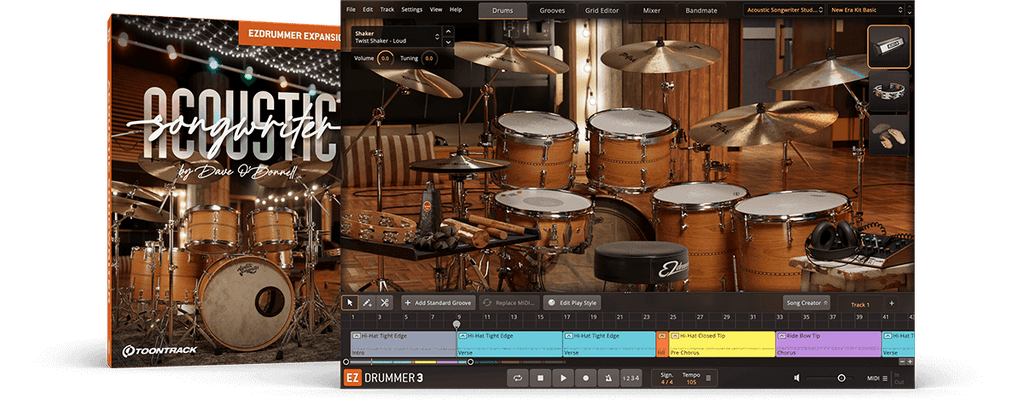Adjust the Tuning knob
Image resolution: width=1024 pixels, height=416 pixels.
click(428, 59)
